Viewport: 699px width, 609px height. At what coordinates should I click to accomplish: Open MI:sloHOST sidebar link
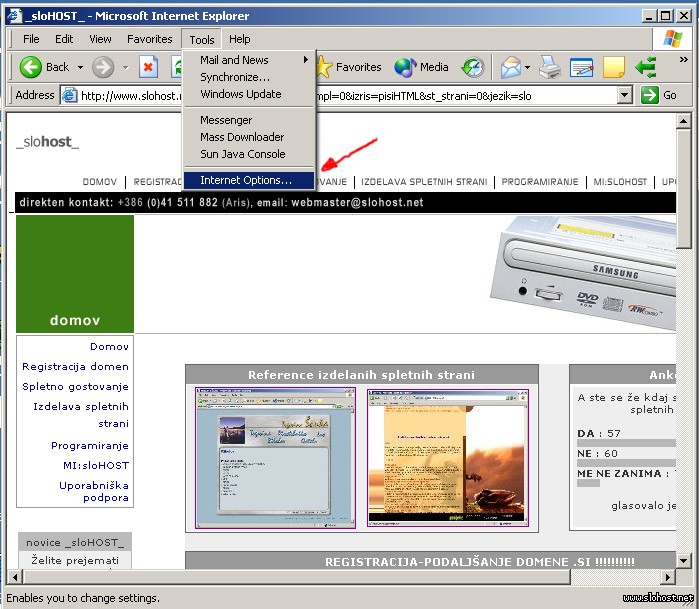click(96, 465)
